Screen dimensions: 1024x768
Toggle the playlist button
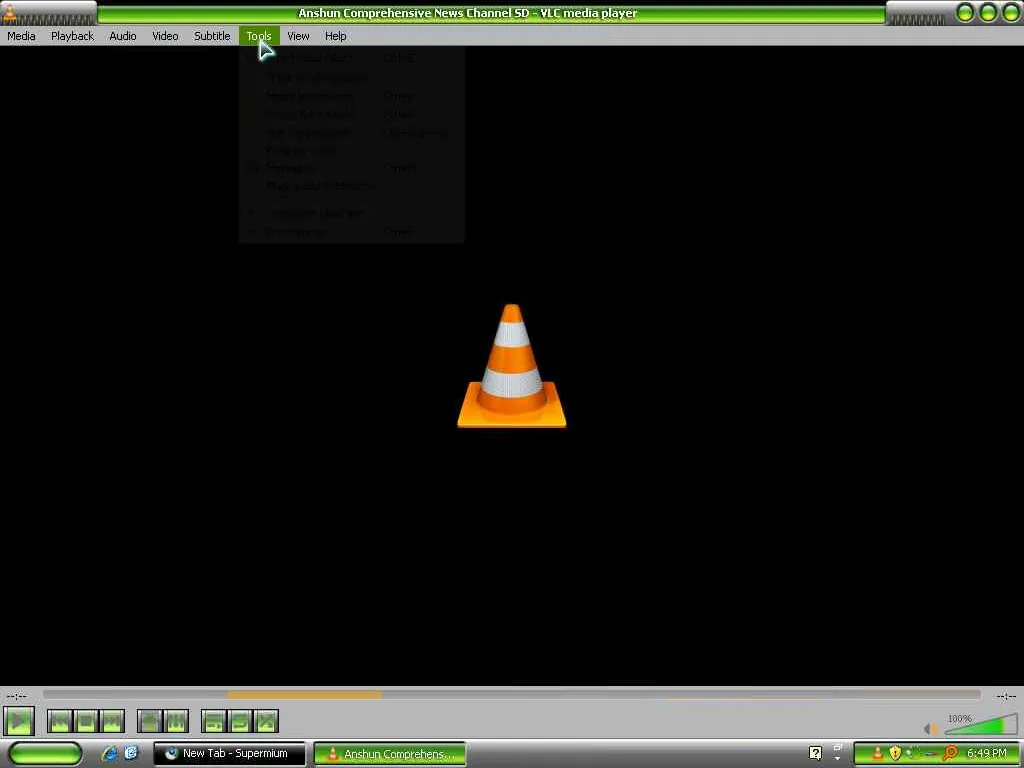214,722
